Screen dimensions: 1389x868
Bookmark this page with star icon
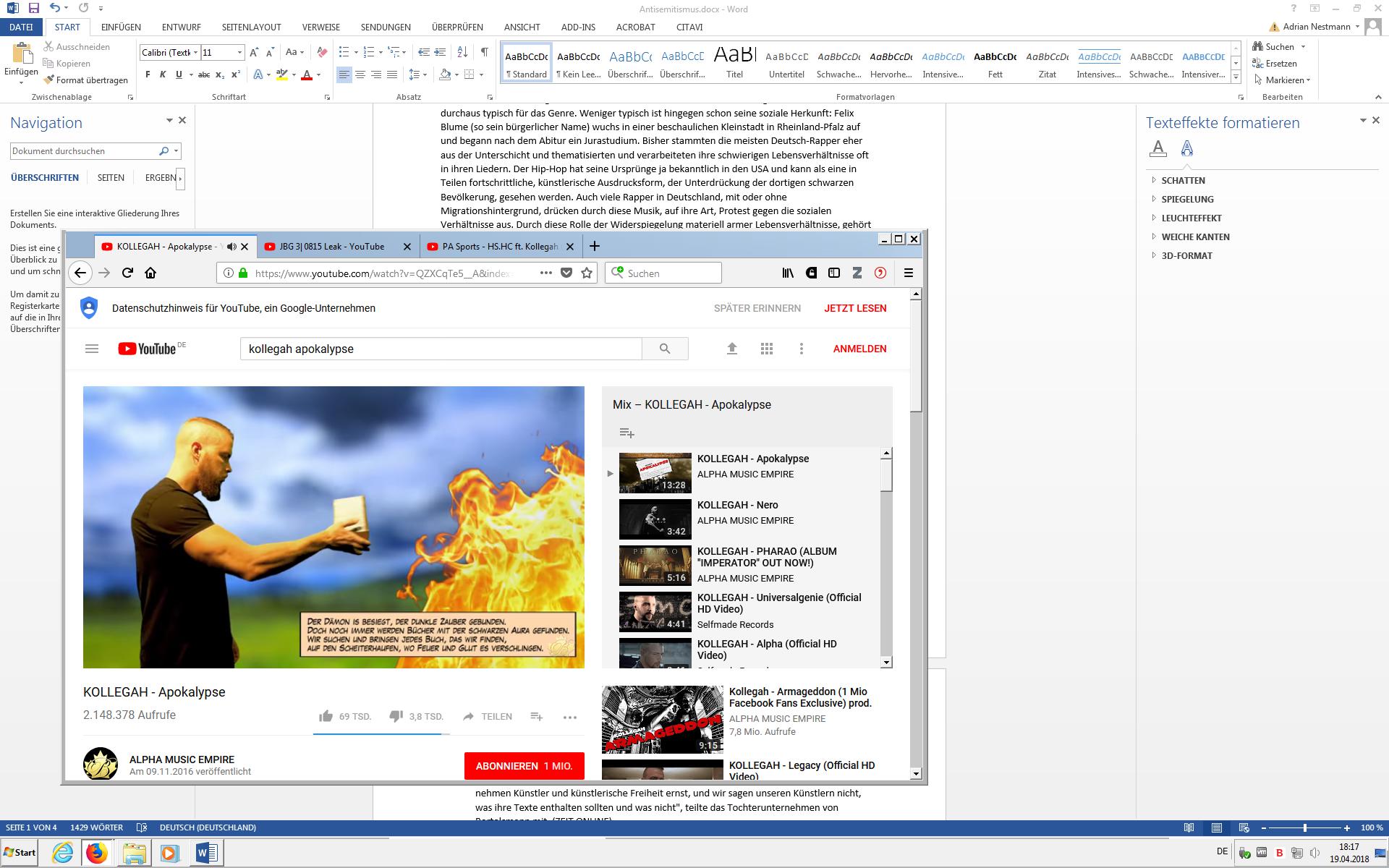click(x=587, y=273)
